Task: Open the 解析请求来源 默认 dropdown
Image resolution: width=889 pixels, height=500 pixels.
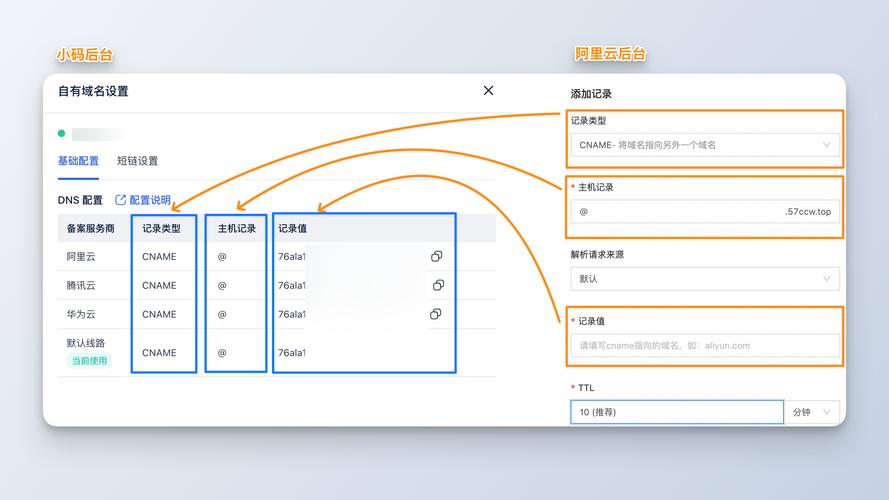Action: (x=705, y=279)
